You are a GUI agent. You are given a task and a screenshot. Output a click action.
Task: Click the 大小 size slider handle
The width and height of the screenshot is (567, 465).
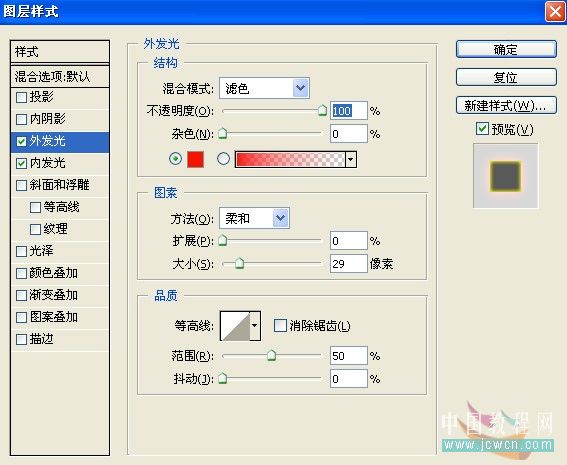(239, 264)
